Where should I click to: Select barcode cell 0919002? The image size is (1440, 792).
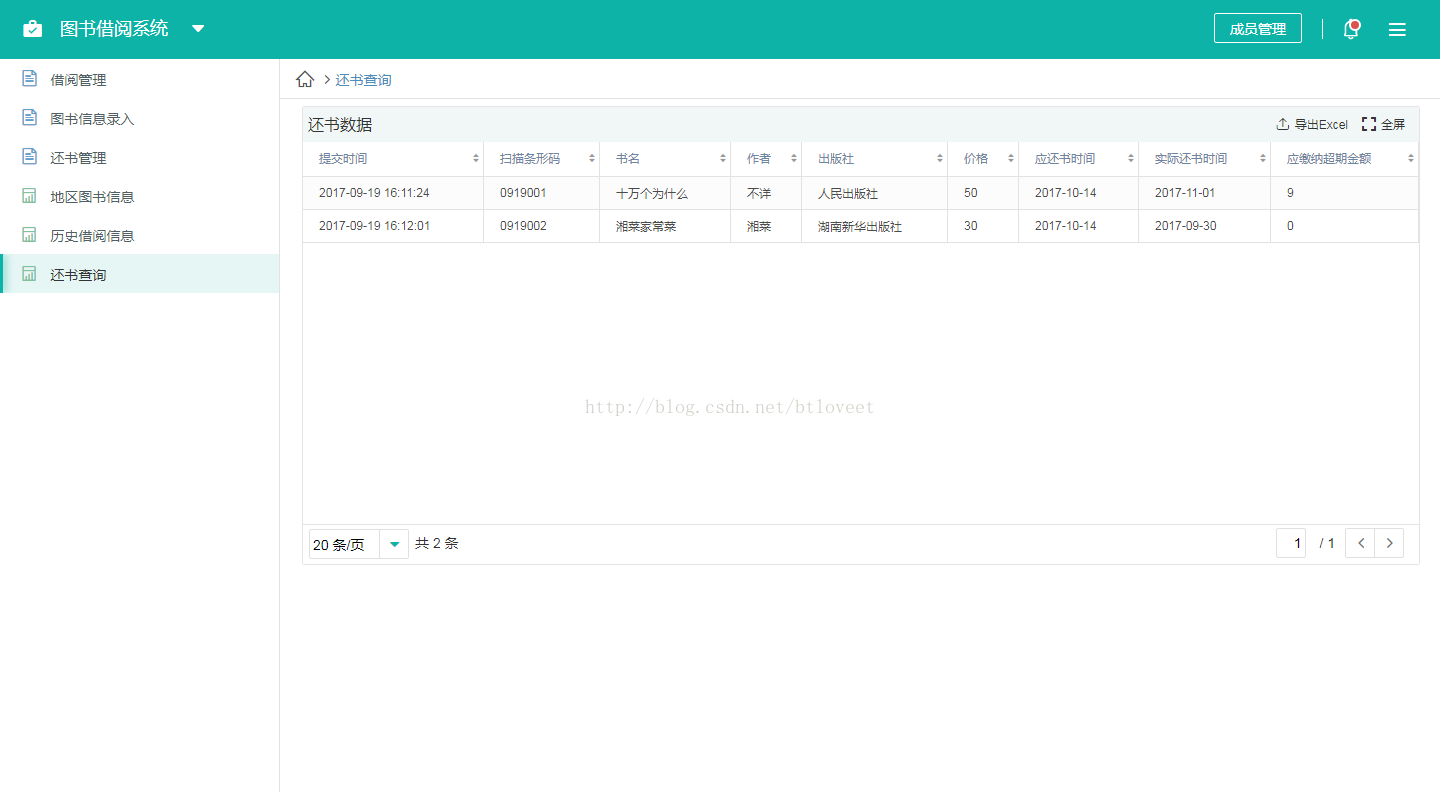(542, 226)
